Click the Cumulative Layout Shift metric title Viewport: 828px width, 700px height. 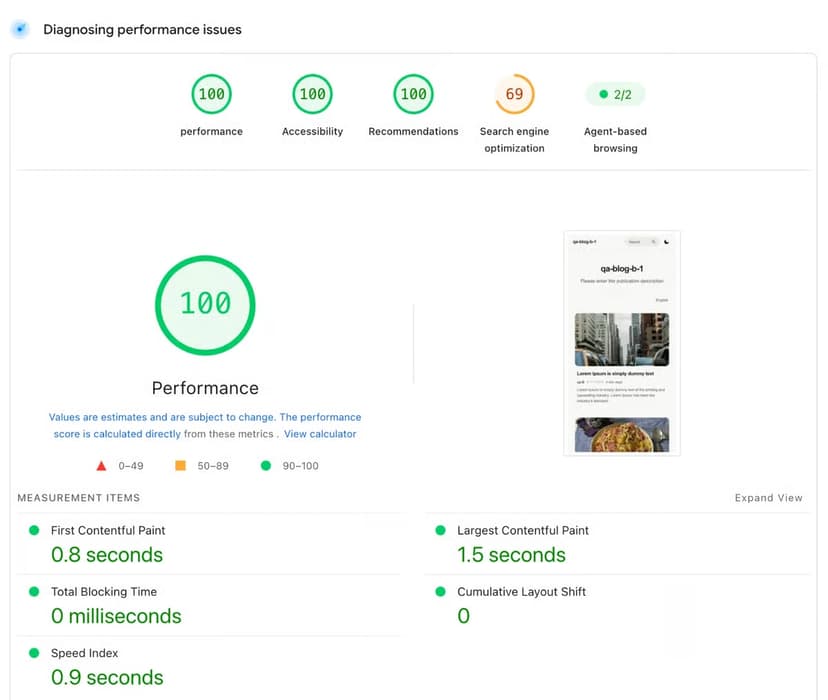click(521, 592)
